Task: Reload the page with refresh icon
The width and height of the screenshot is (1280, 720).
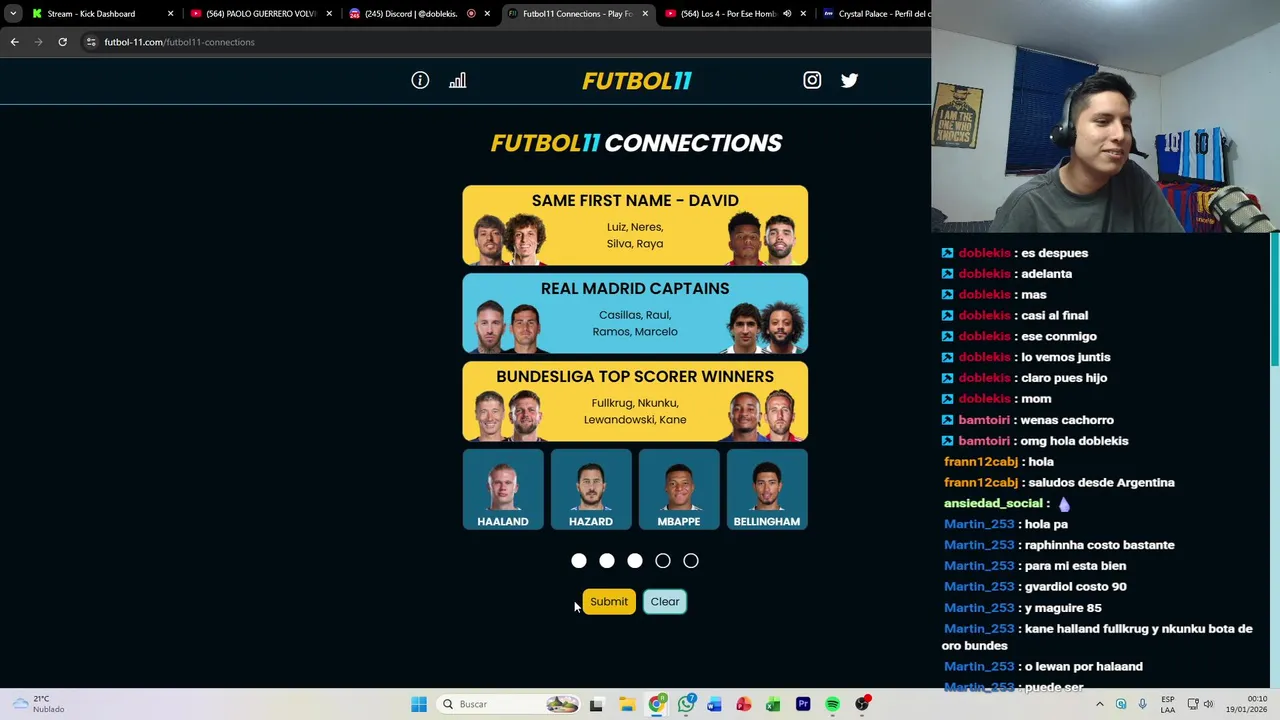Action: (x=62, y=42)
